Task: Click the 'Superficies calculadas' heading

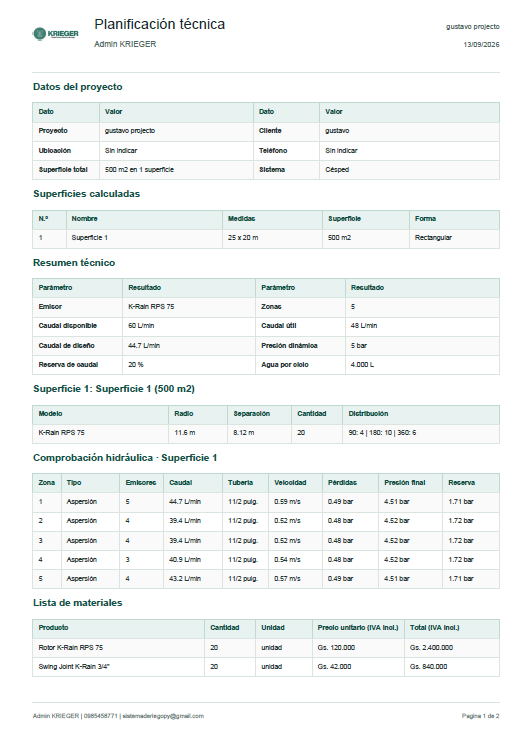Action: click(x=86, y=194)
